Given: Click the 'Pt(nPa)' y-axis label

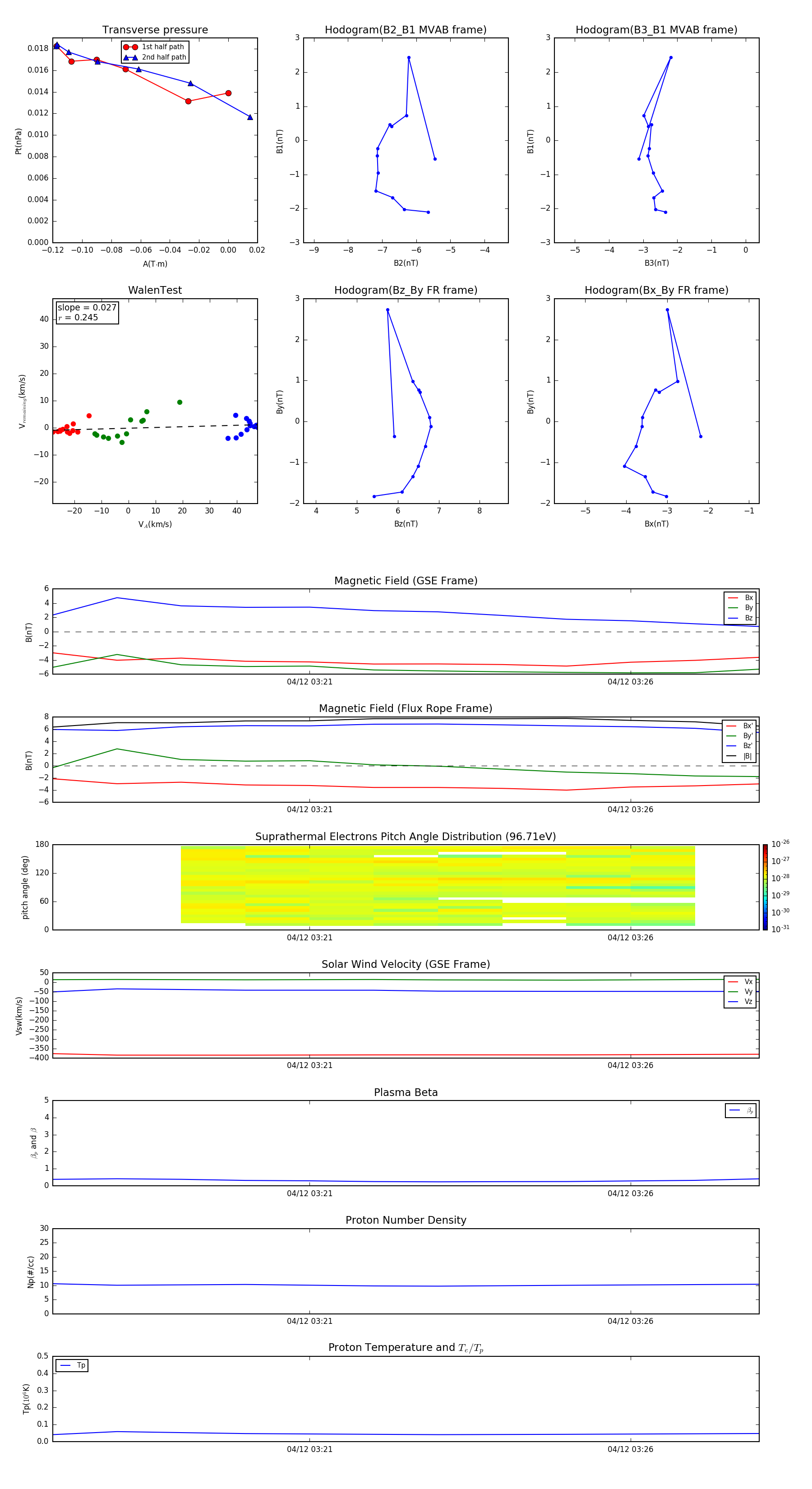Looking at the screenshot, I should point(18,141).
